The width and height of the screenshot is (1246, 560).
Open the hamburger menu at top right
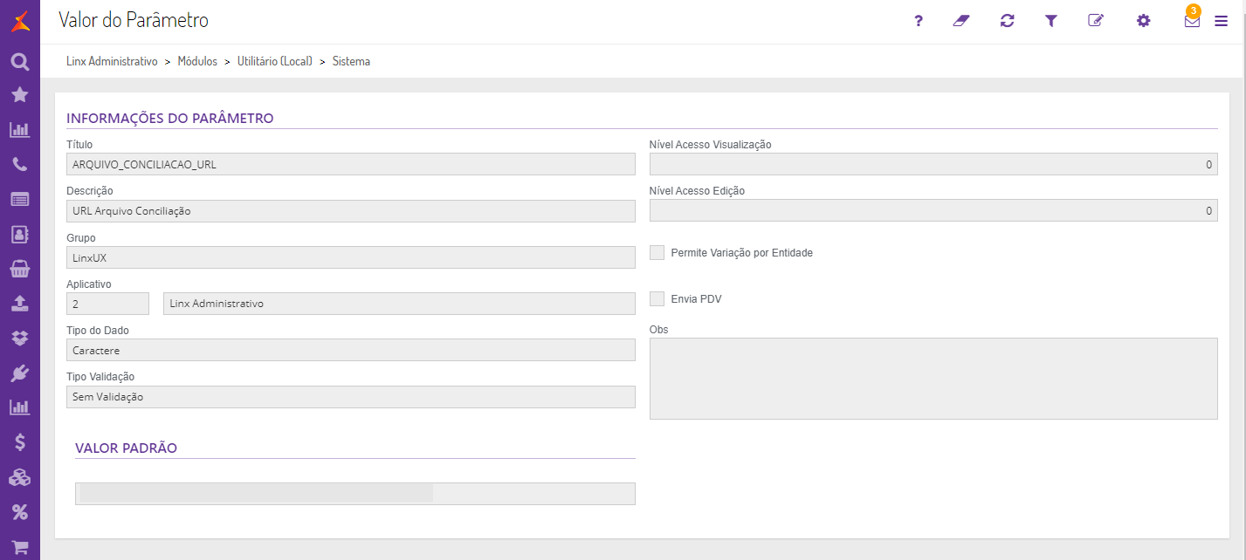[x=1221, y=21]
